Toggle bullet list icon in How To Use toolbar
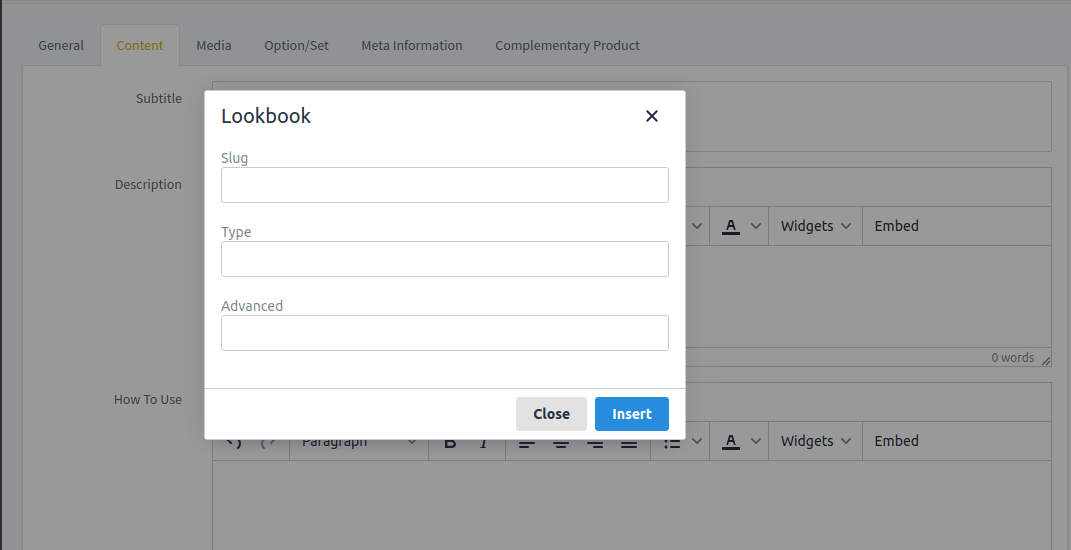Screen dimensions: 1071x550 click(x=673, y=442)
